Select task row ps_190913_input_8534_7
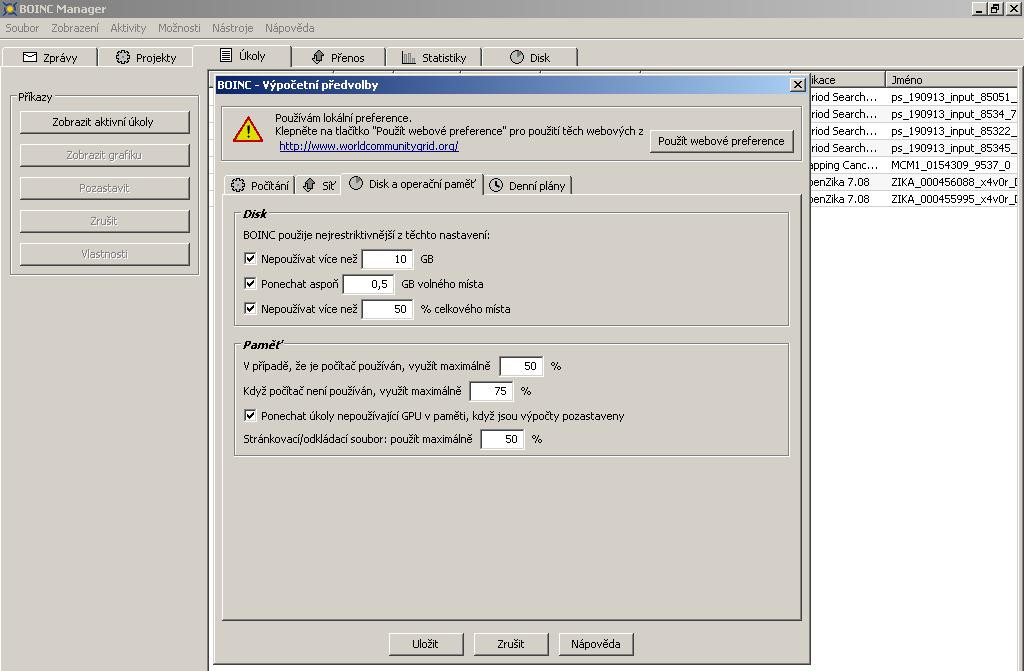This screenshot has width=1024, height=671. (914, 114)
